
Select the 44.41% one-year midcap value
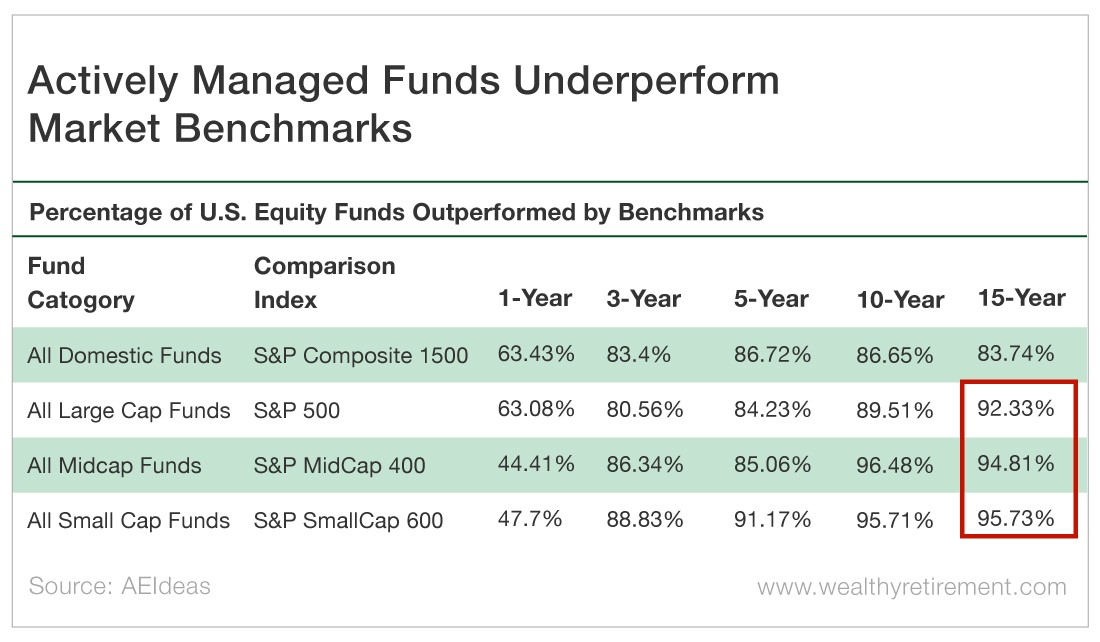(536, 464)
